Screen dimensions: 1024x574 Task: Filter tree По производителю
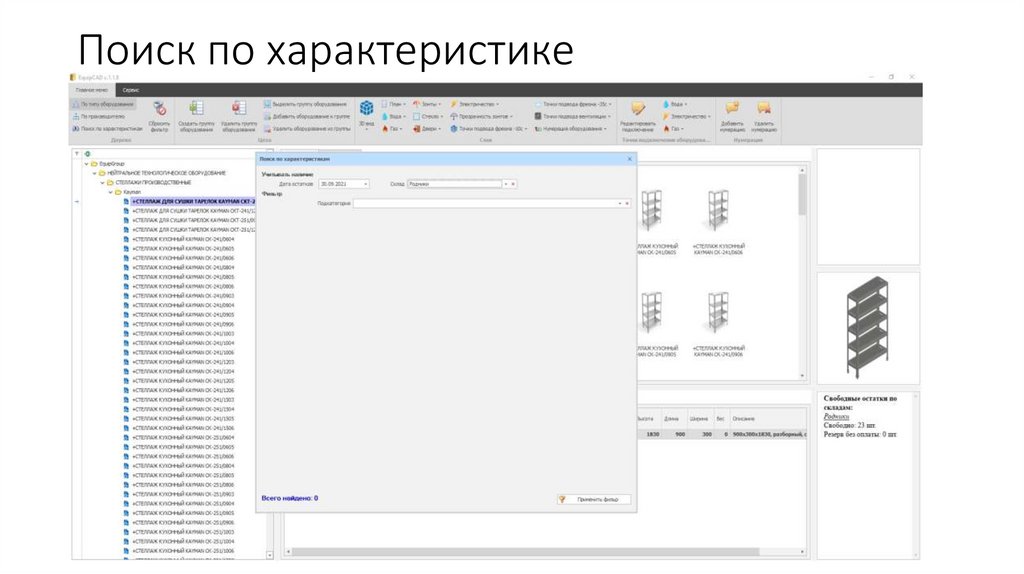pos(99,116)
